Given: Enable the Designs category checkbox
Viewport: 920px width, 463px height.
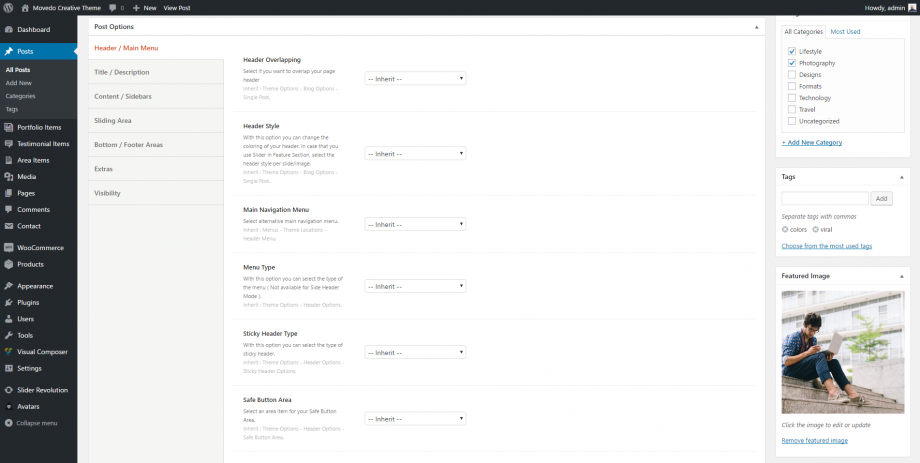Looking at the screenshot, I should pos(792,74).
